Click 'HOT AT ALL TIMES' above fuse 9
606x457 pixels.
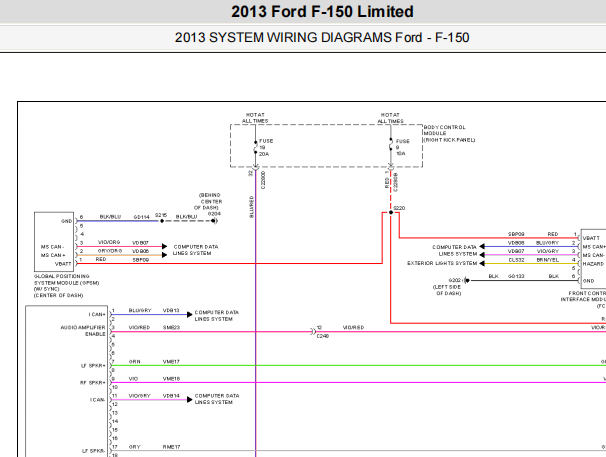pyautogui.click(x=390, y=118)
